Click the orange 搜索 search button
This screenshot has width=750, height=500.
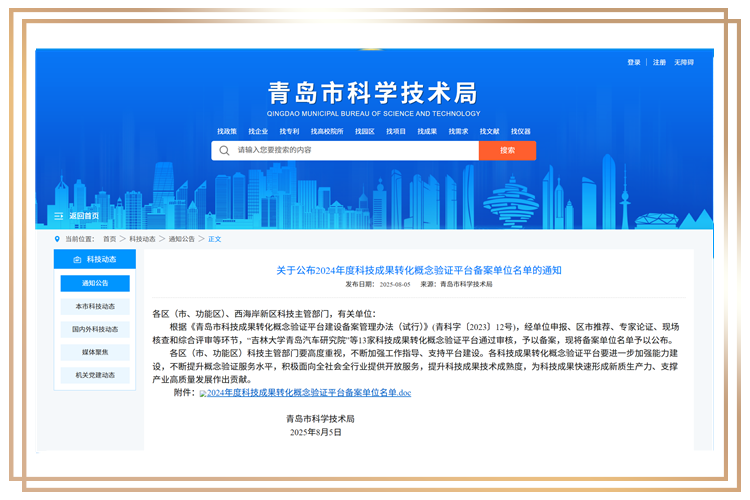pyautogui.click(x=507, y=150)
